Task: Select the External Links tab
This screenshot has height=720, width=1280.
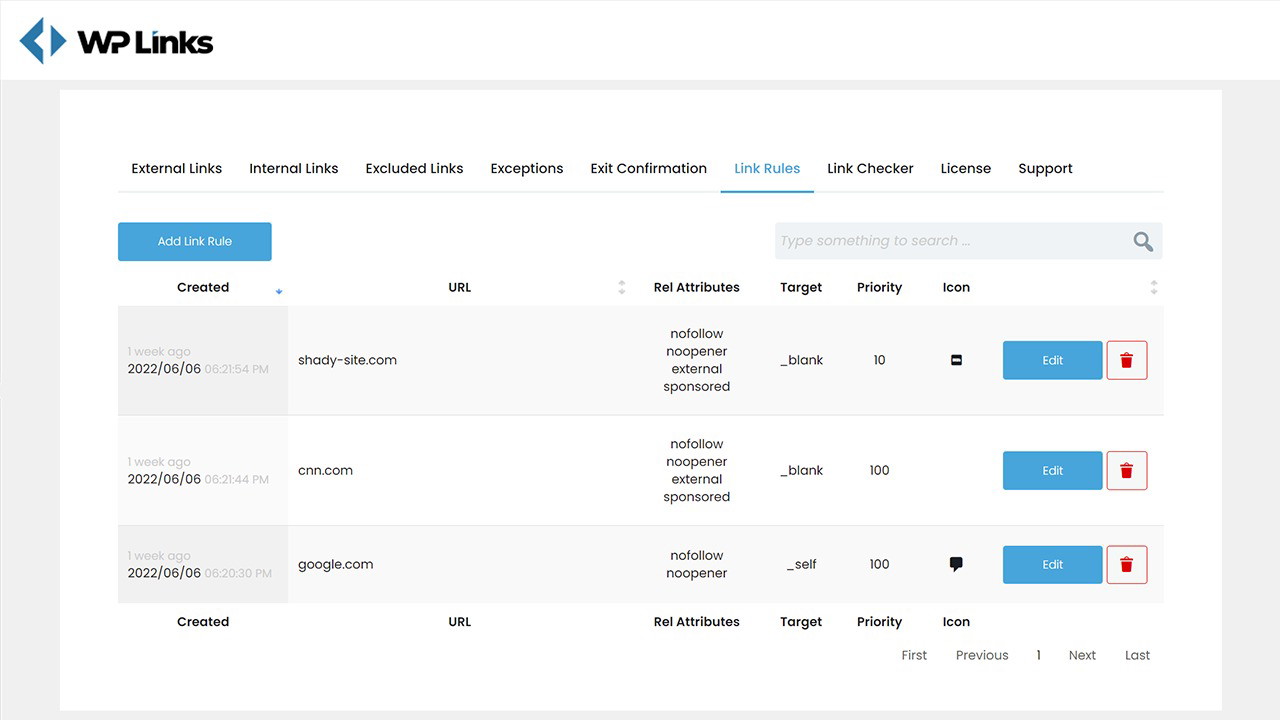Action: coord(176,168)
